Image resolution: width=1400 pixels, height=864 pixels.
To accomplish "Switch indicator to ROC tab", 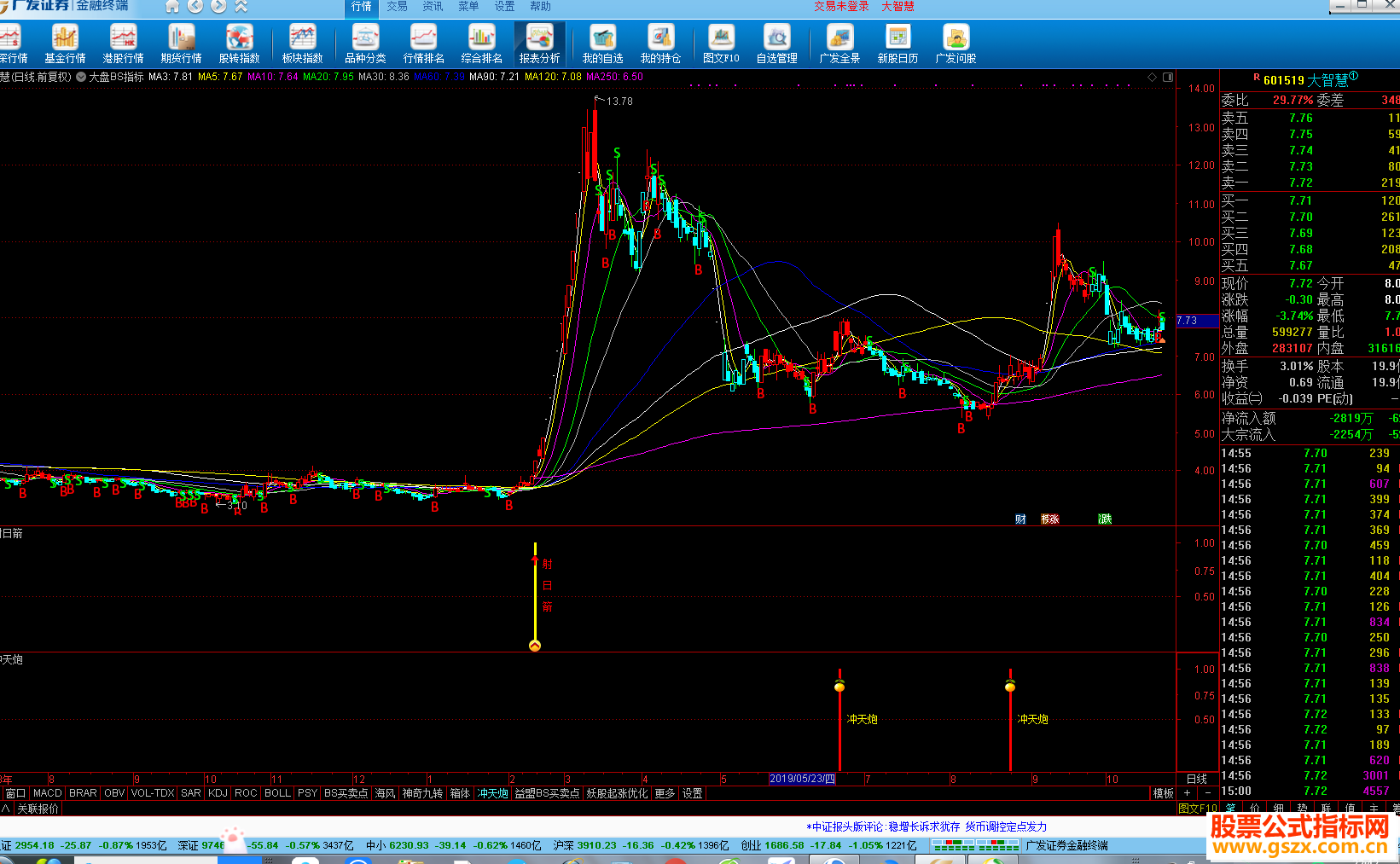I will tap(246, 793).
